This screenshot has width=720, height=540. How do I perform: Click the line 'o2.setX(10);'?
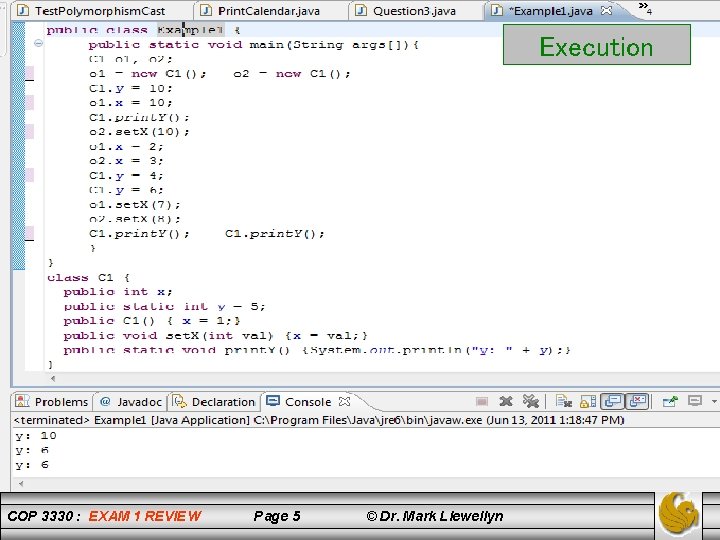pos(139,132)
